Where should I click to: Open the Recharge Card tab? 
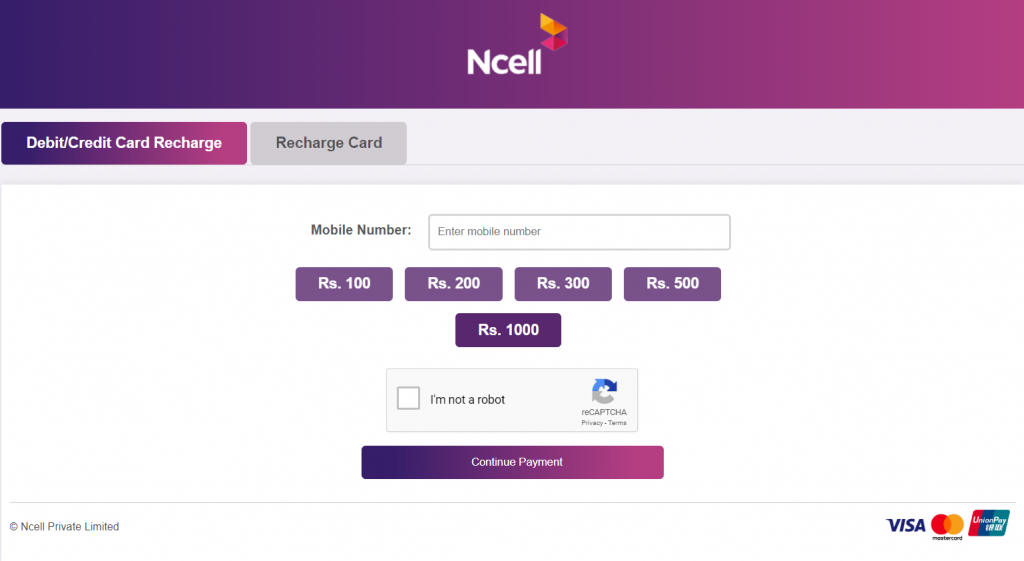[328, 143]
